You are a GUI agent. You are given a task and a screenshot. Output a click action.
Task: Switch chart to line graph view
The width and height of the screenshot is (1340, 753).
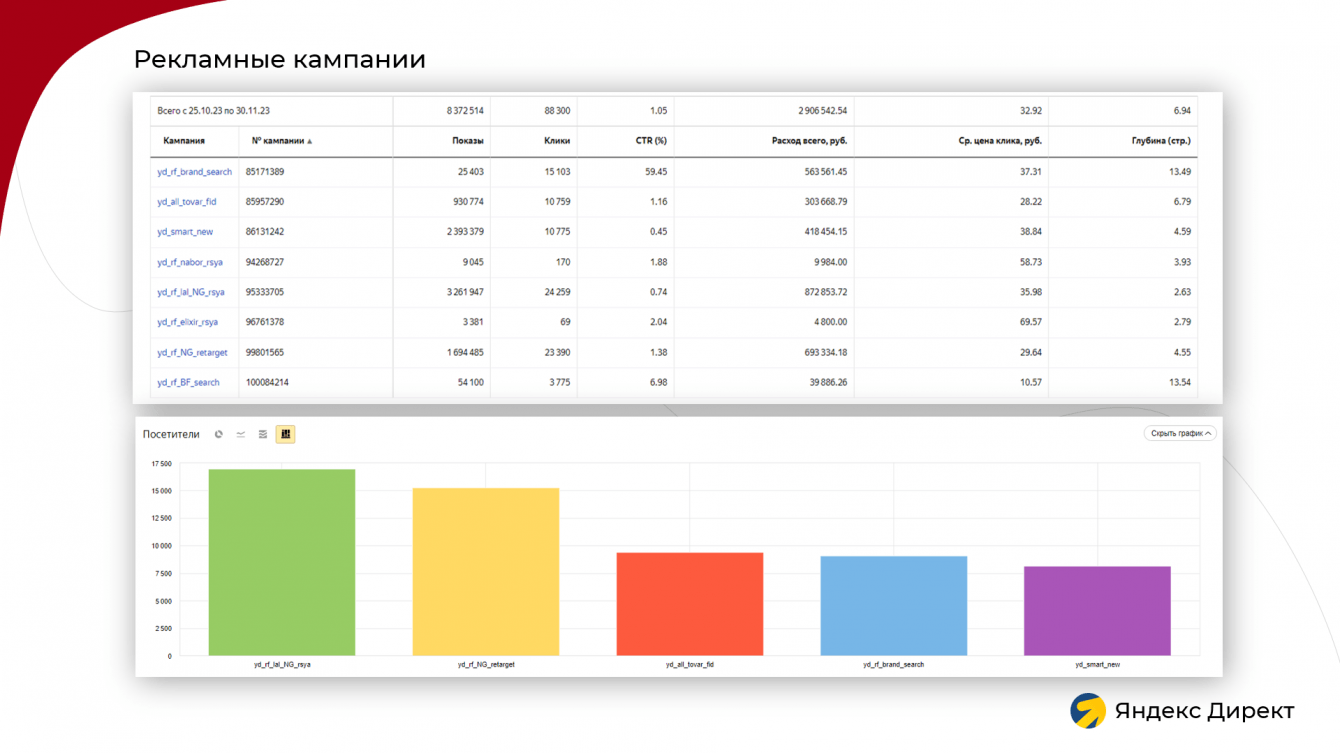[x=241, y=434]
